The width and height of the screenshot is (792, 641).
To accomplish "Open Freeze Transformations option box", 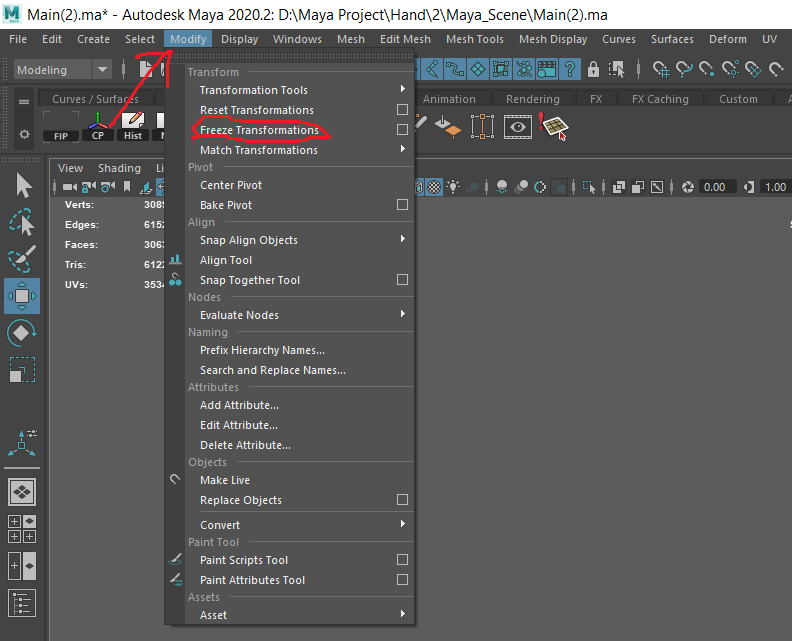I will point(402,130).
